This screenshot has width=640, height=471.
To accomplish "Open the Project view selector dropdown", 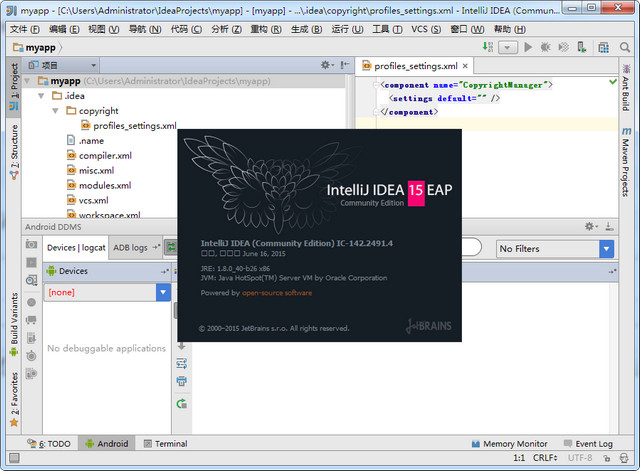I will click(x=62, y=65).
